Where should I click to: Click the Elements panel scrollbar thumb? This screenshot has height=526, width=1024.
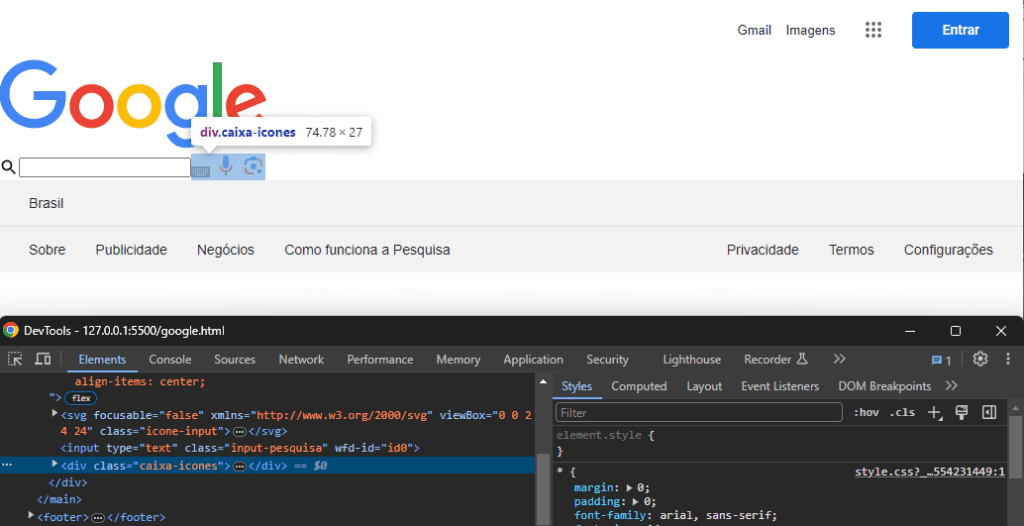(542, 487)
